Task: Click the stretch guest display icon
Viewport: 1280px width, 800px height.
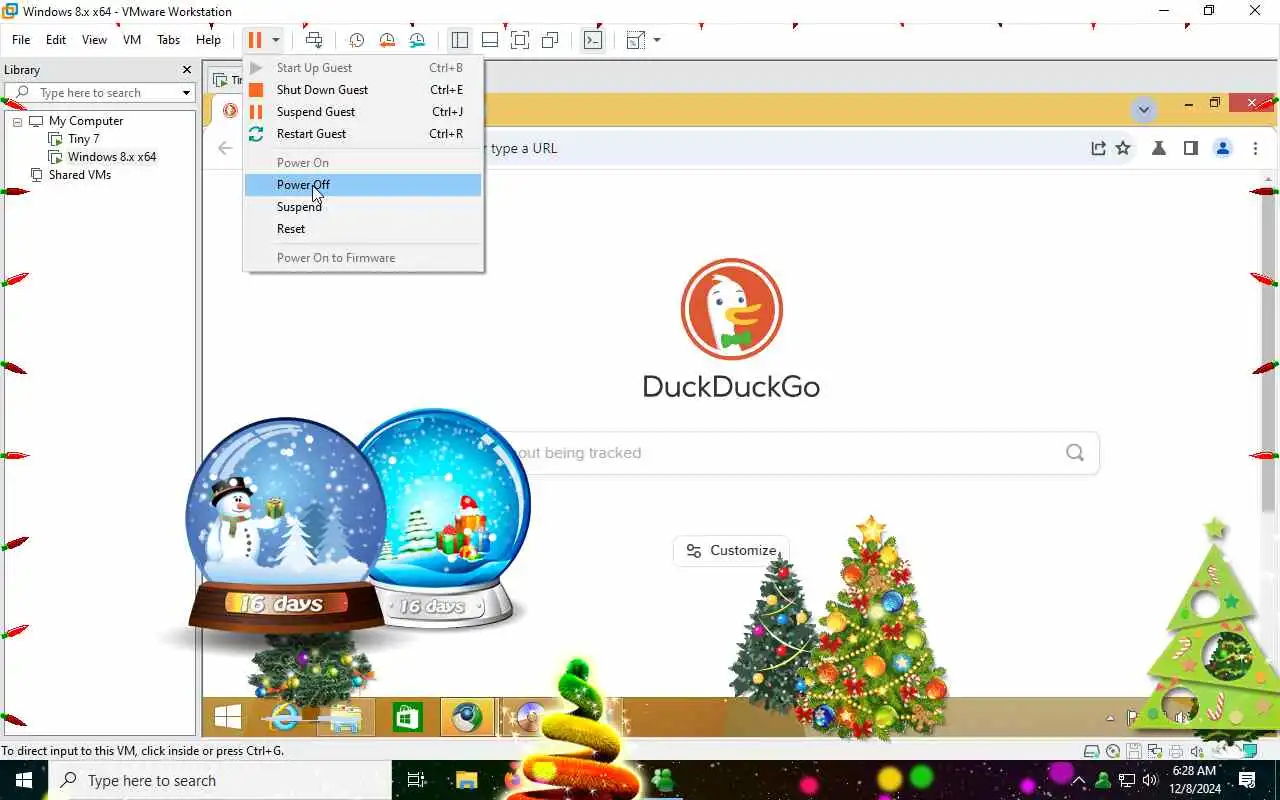Action: pos(635,40)
